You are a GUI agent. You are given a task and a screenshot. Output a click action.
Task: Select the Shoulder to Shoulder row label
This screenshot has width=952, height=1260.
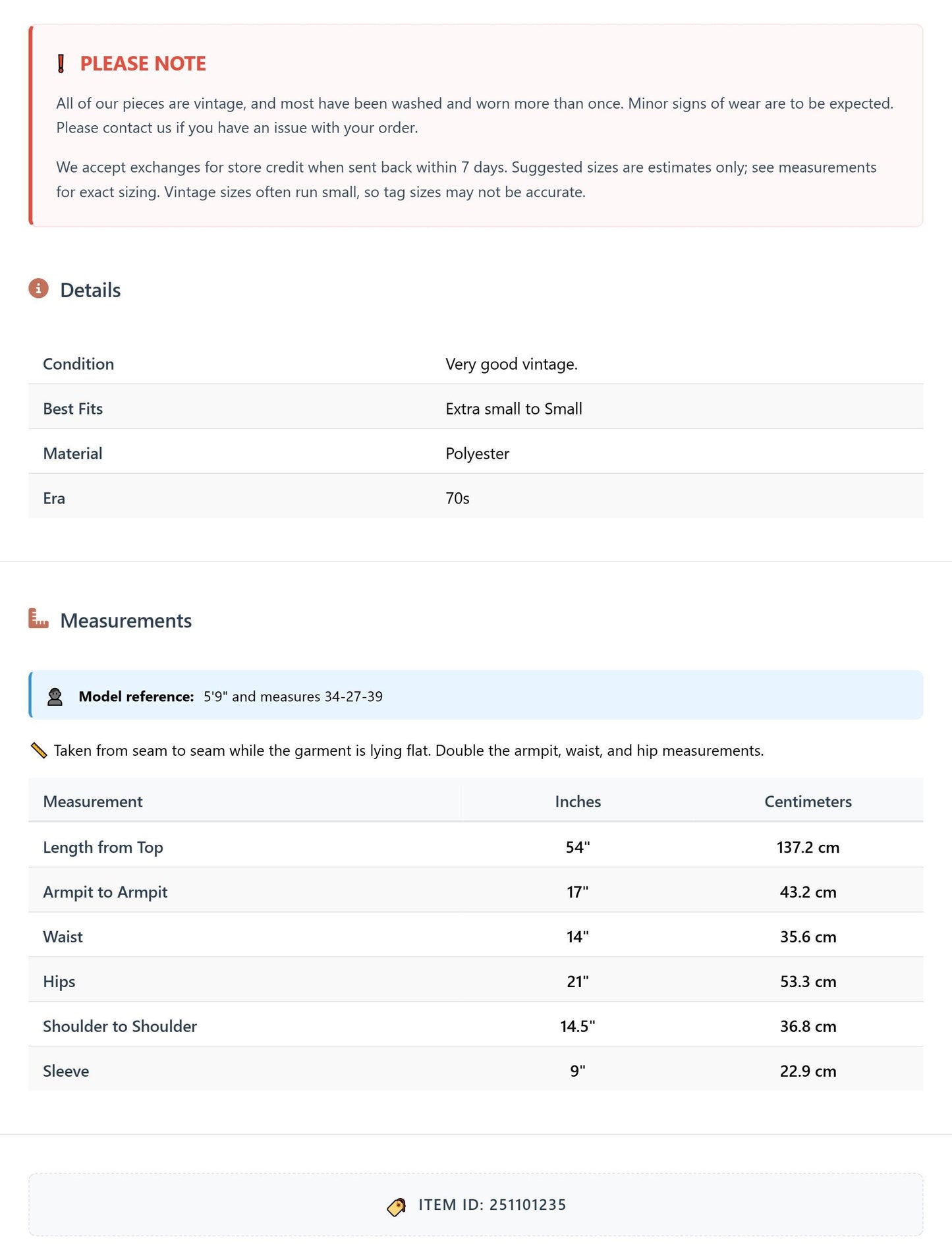coord(120,1027)
